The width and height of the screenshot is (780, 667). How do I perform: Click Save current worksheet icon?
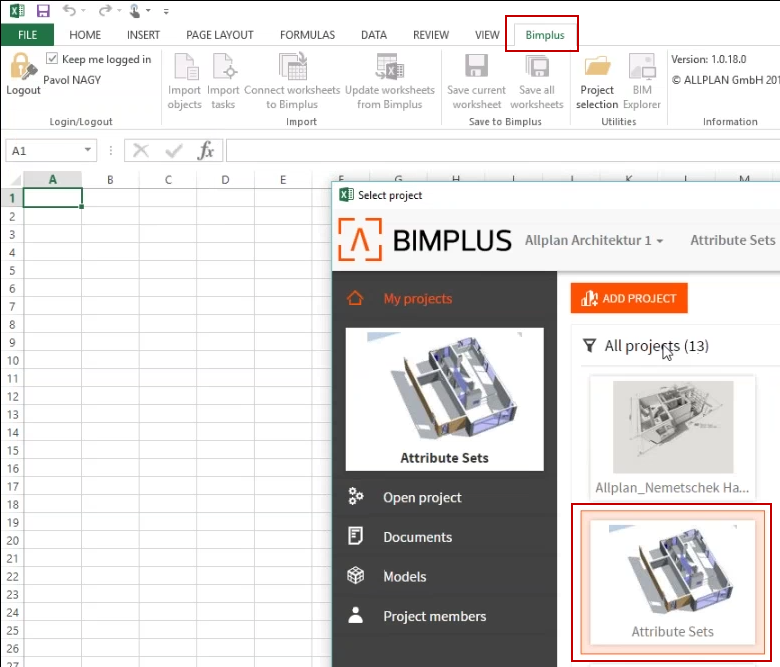point(477,67)
